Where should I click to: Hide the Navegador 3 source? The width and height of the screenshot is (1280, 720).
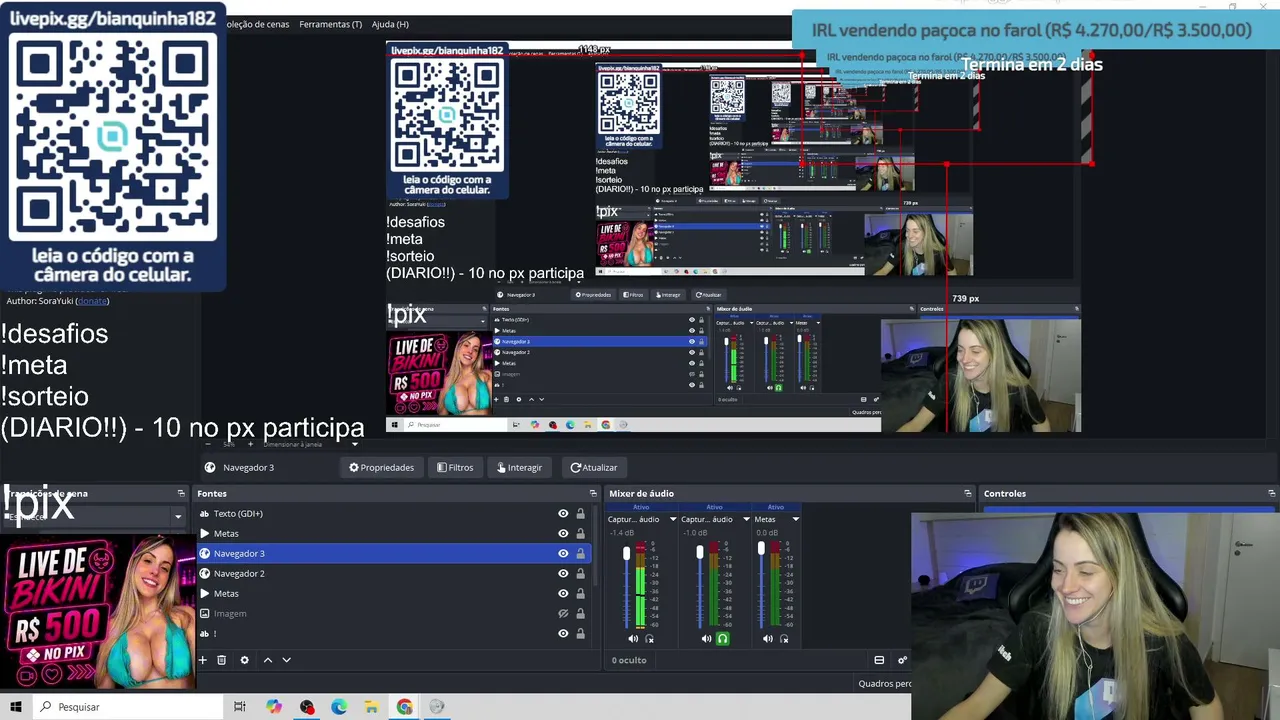(563, 554)
